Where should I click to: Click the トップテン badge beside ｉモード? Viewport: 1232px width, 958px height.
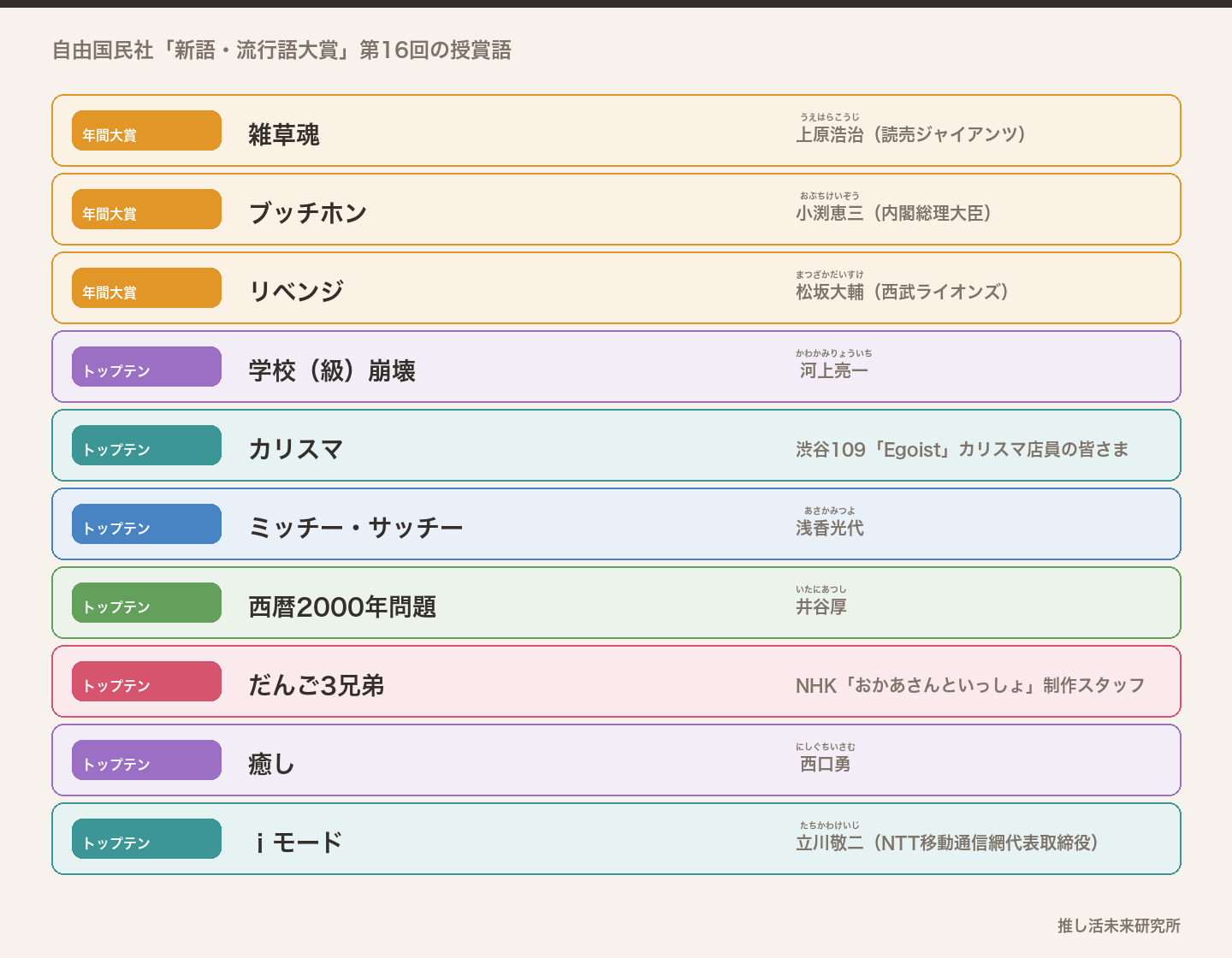point(146,839)
